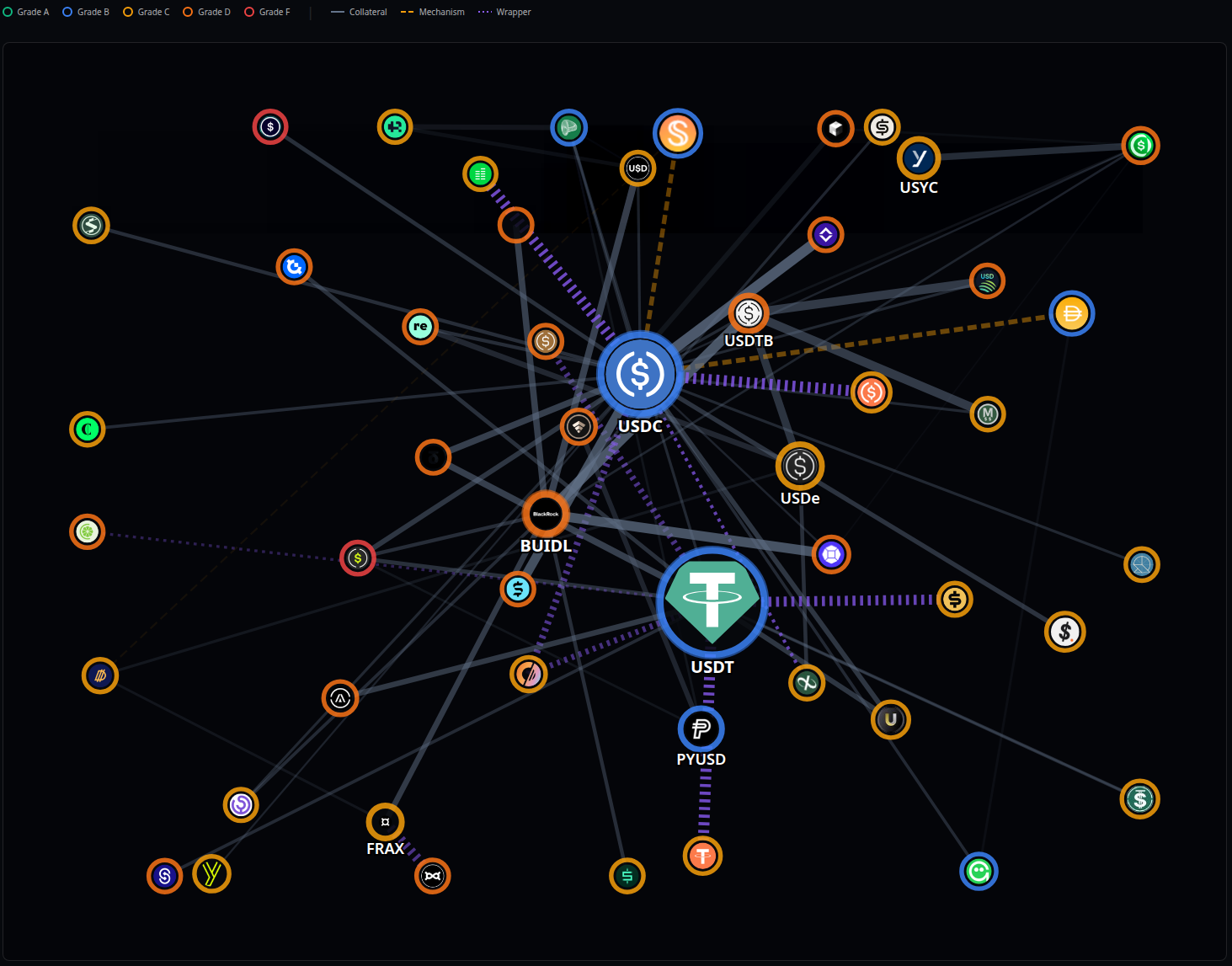Click the Mechanism legend label

[440, 11]
